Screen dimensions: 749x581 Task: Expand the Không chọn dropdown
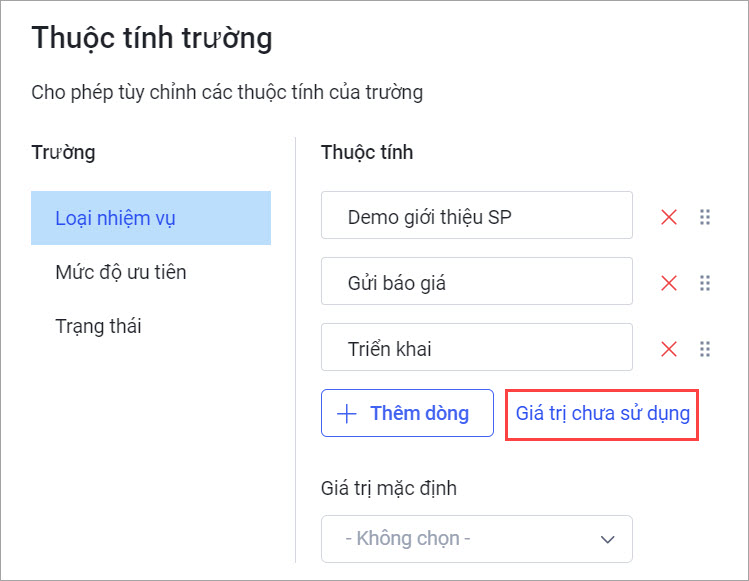pyautogui.click(x=477, y=539)
